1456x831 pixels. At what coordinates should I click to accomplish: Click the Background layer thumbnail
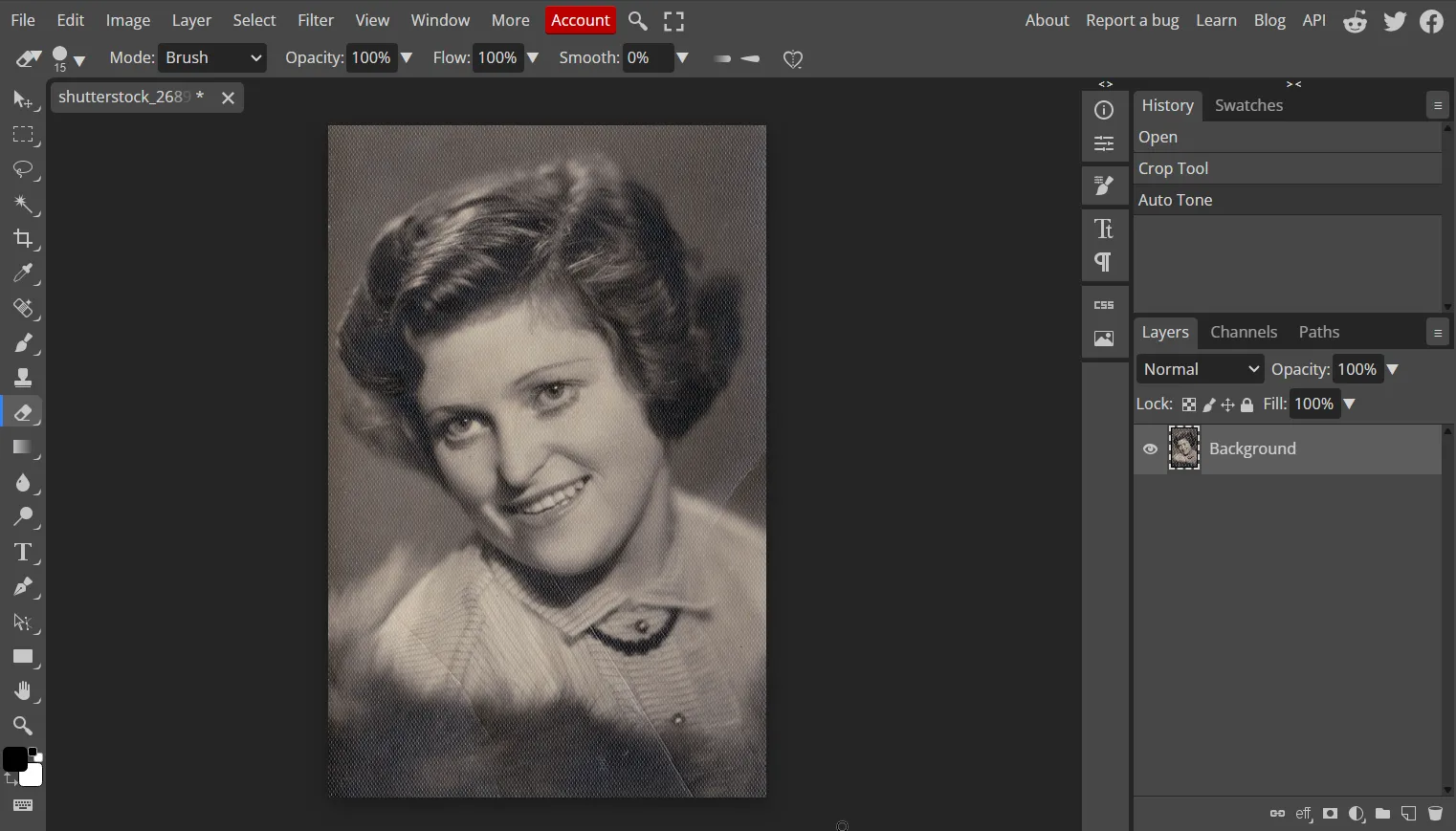(x=1184, y=448)
